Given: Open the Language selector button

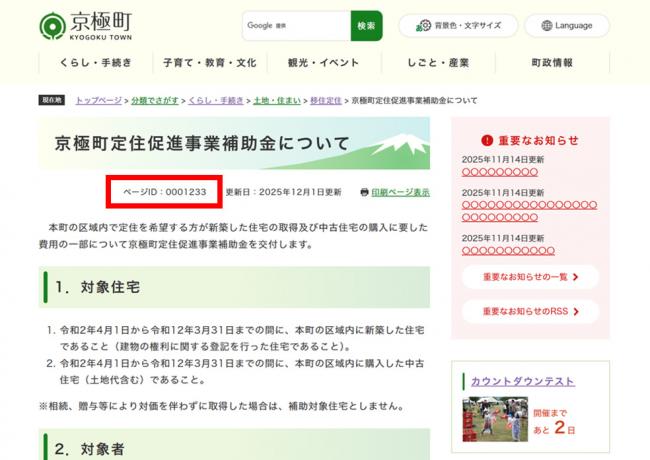Looking at the screenshot, I should (x=567, y=26).
